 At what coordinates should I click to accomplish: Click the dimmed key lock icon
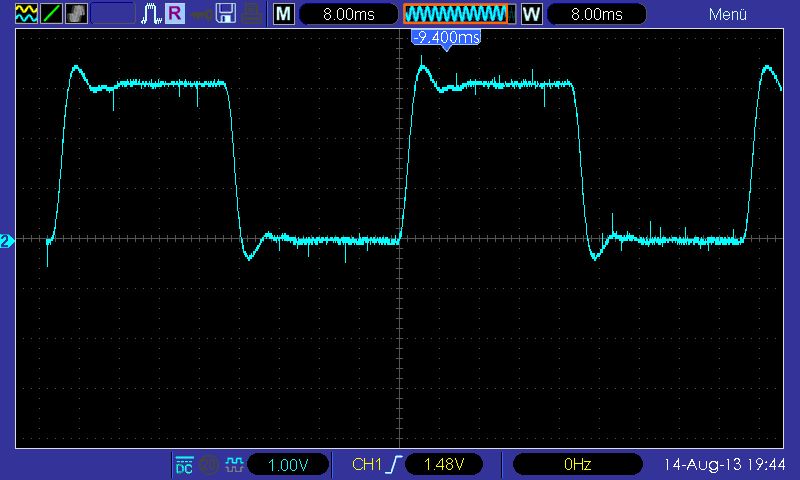[201, 14]
